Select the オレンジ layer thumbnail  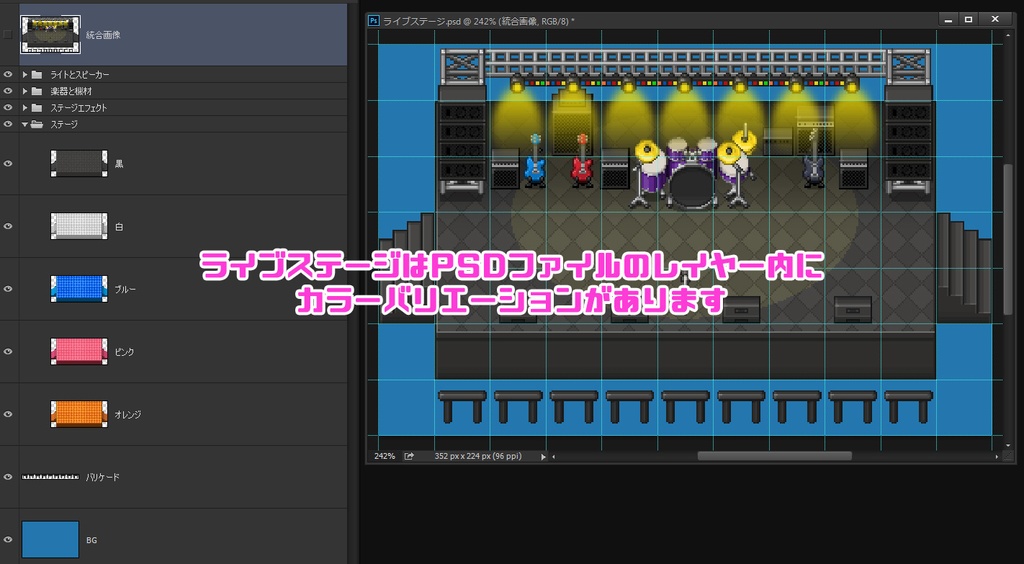(x=79, y=415)
